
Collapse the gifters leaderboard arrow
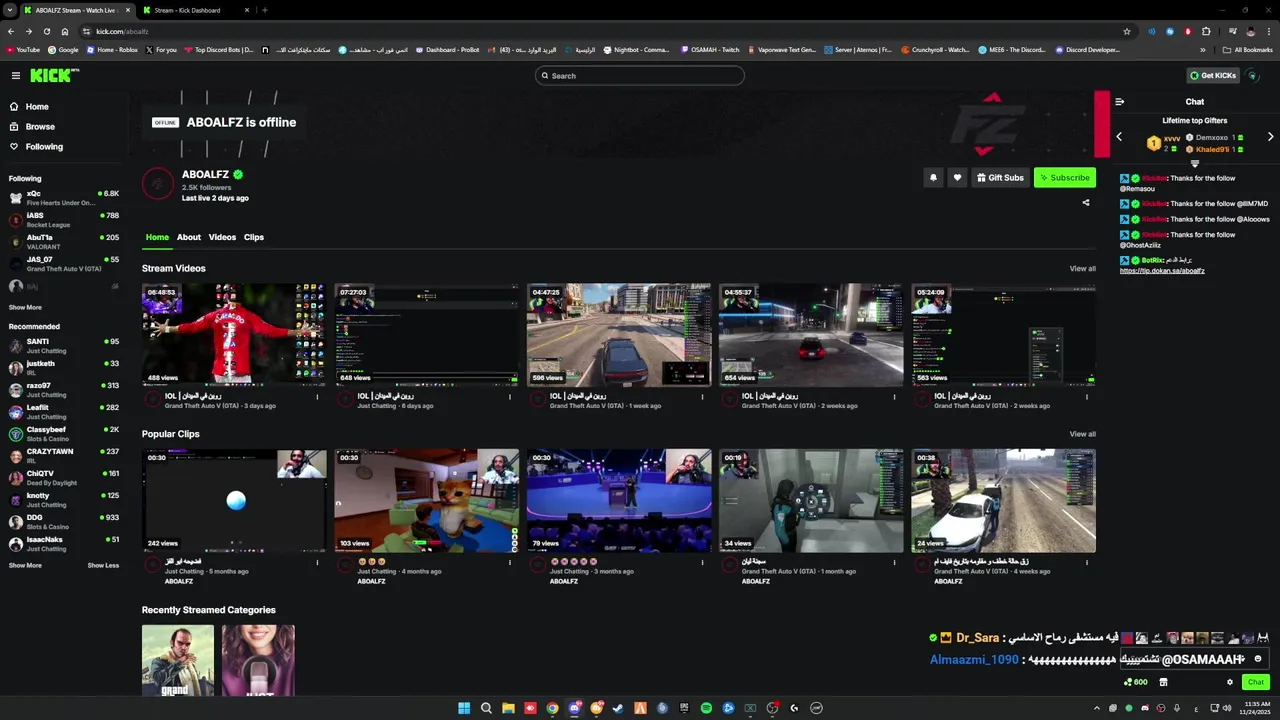(x=1194, y=164)
